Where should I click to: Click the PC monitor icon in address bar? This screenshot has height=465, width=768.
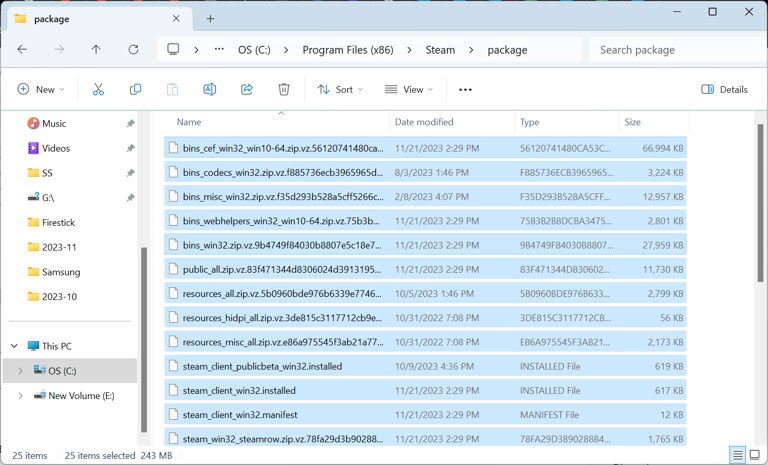[x=173, y=49]
